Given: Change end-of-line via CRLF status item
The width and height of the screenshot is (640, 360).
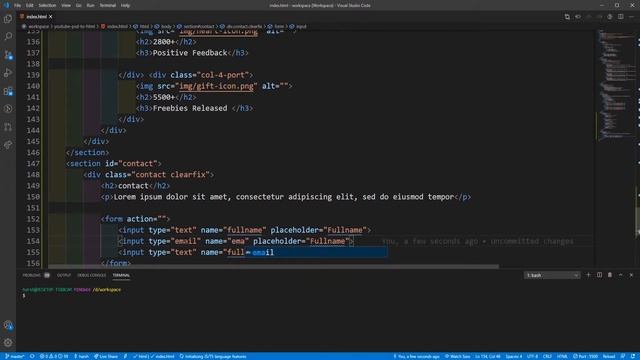Looking at the screenshot, I should coord(547,356).
